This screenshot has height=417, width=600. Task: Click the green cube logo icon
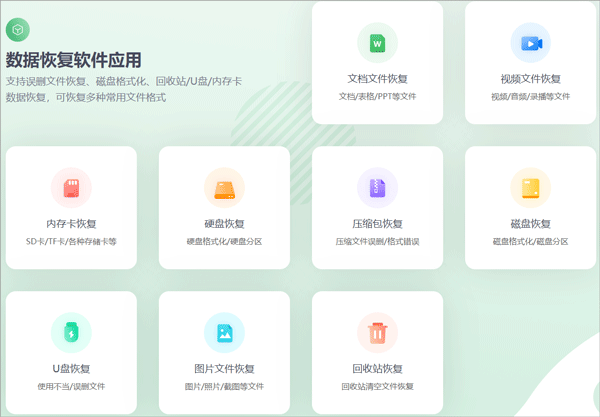click(x=18, y=29)
